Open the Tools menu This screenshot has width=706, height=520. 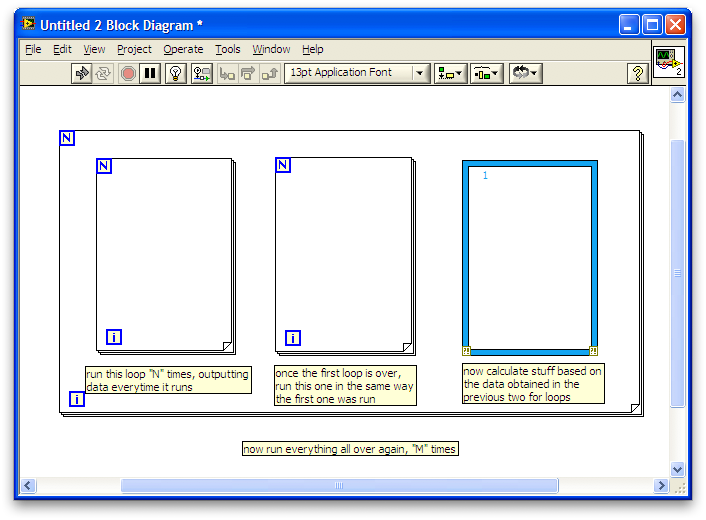pos(227,49)
